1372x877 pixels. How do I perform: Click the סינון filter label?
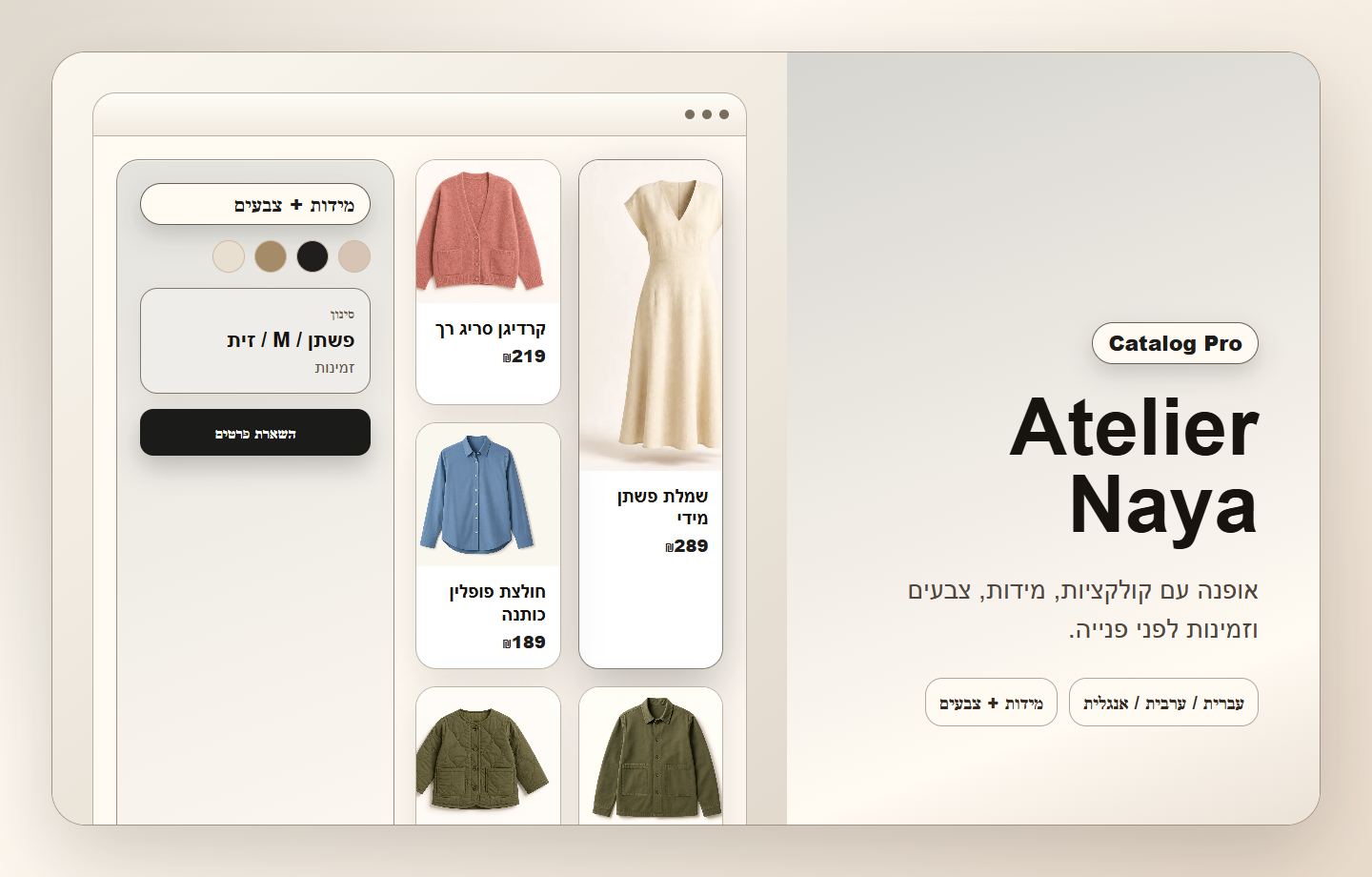click(342, 315)
